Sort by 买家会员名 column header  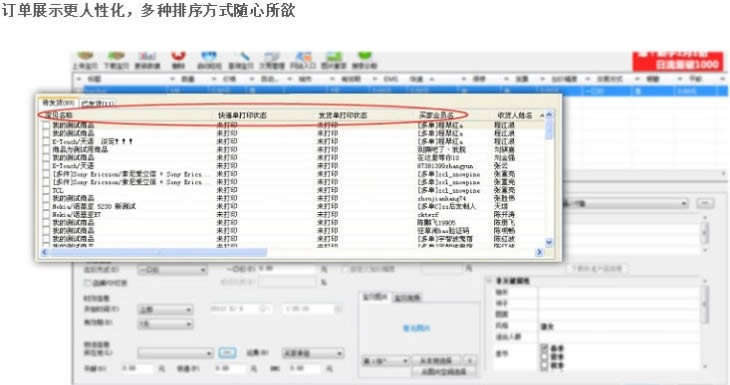click(x=436, y=115)
